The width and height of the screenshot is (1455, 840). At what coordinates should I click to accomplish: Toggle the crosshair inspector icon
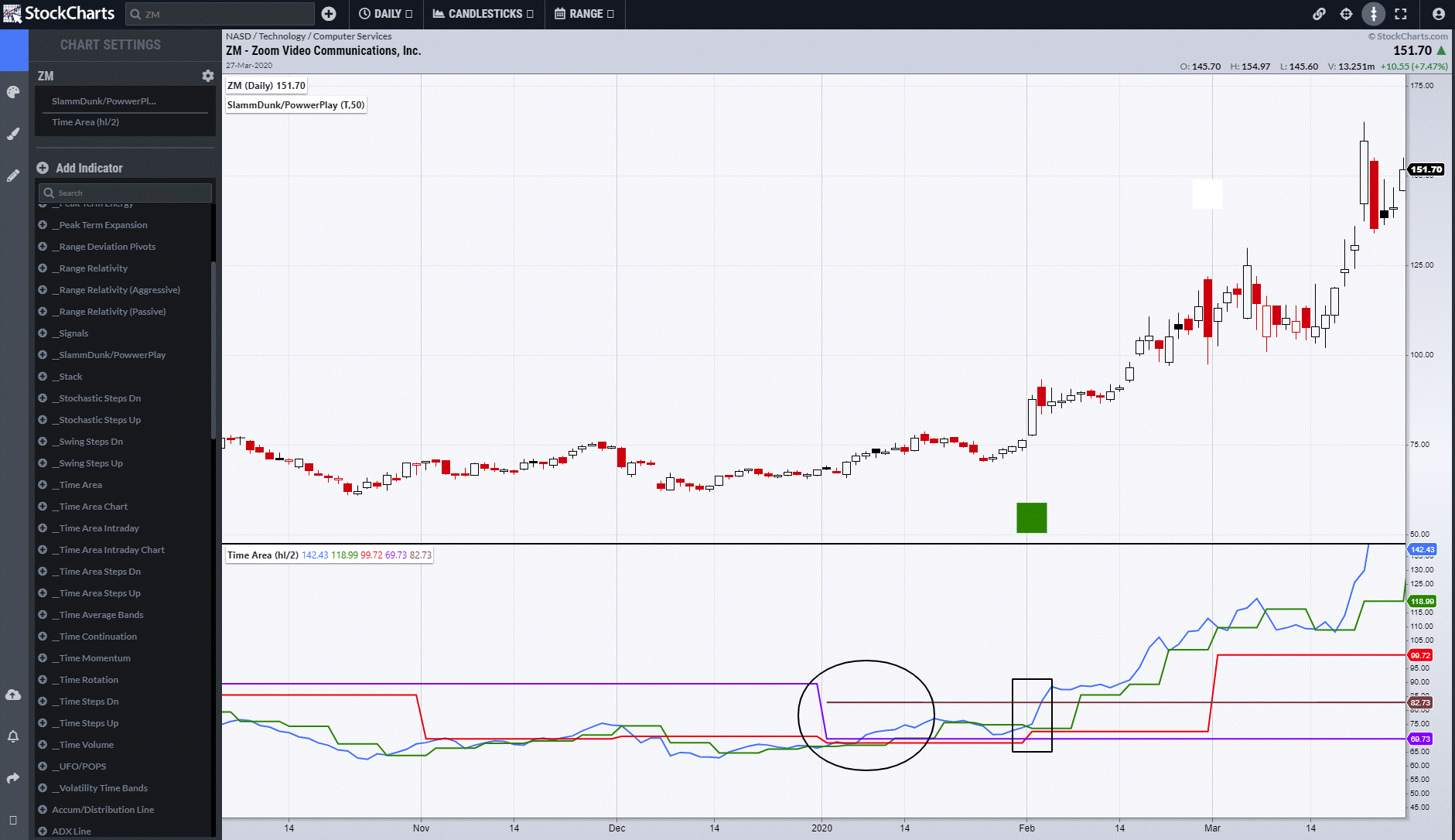point(1347,14)
